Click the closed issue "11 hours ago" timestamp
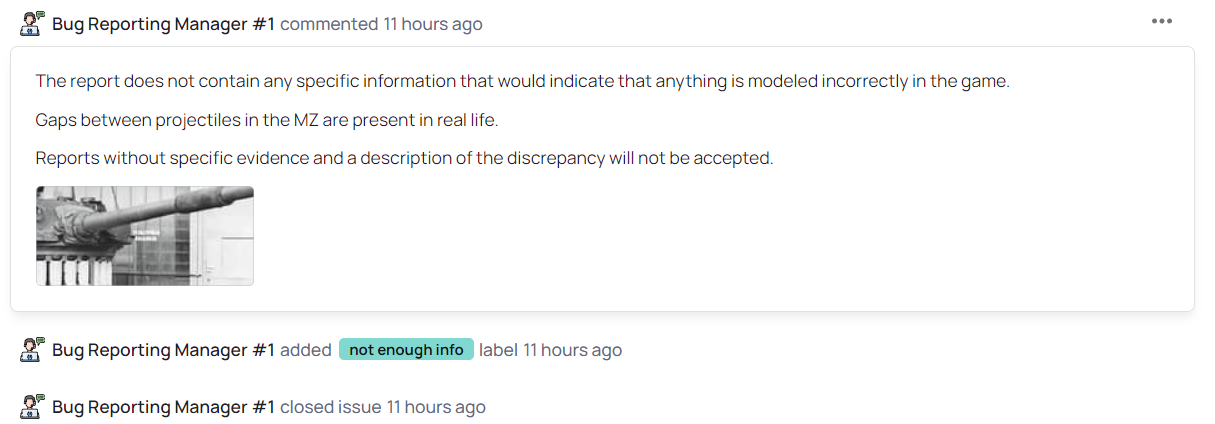Screen dimensions: 1215x424 click(x=436, y=407)
